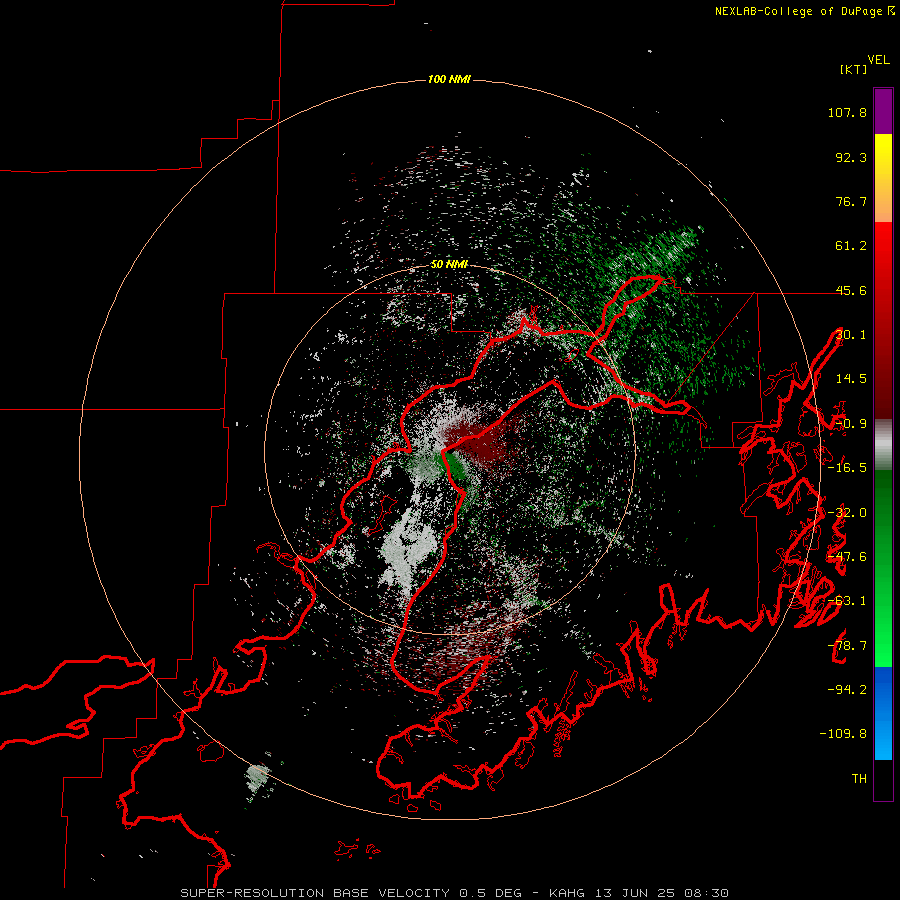The image size is (900, 900).
Task: Click the [KT] units label
Action: pyautogui.click(x=854, y=69)
